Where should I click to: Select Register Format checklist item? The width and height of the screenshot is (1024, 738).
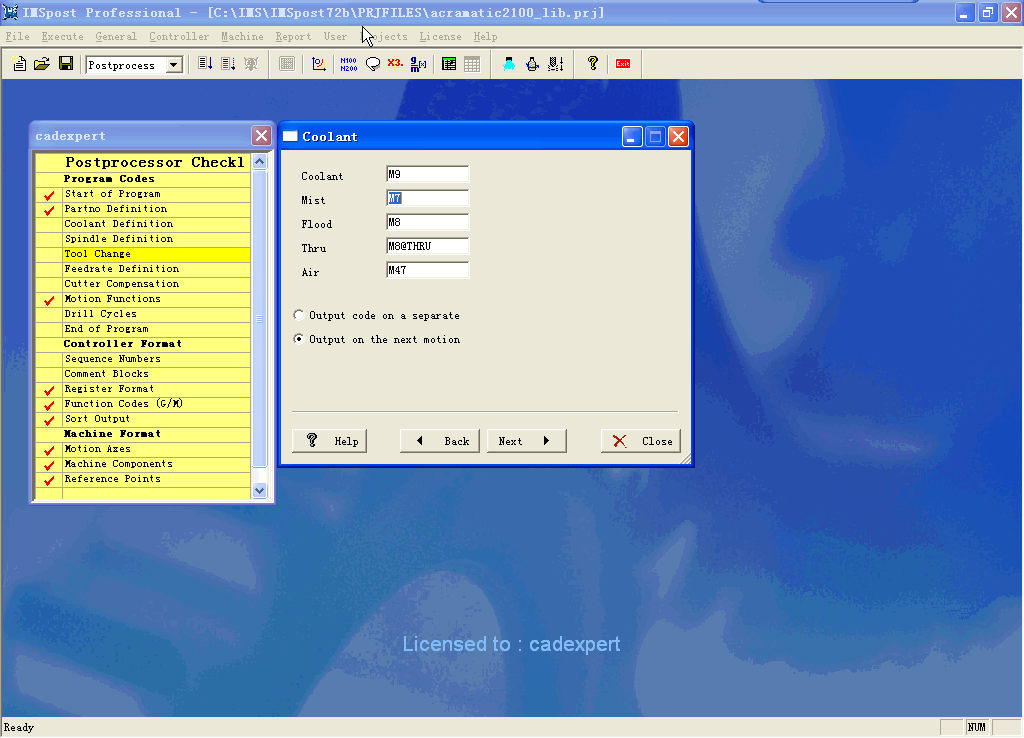pos(157,389)
